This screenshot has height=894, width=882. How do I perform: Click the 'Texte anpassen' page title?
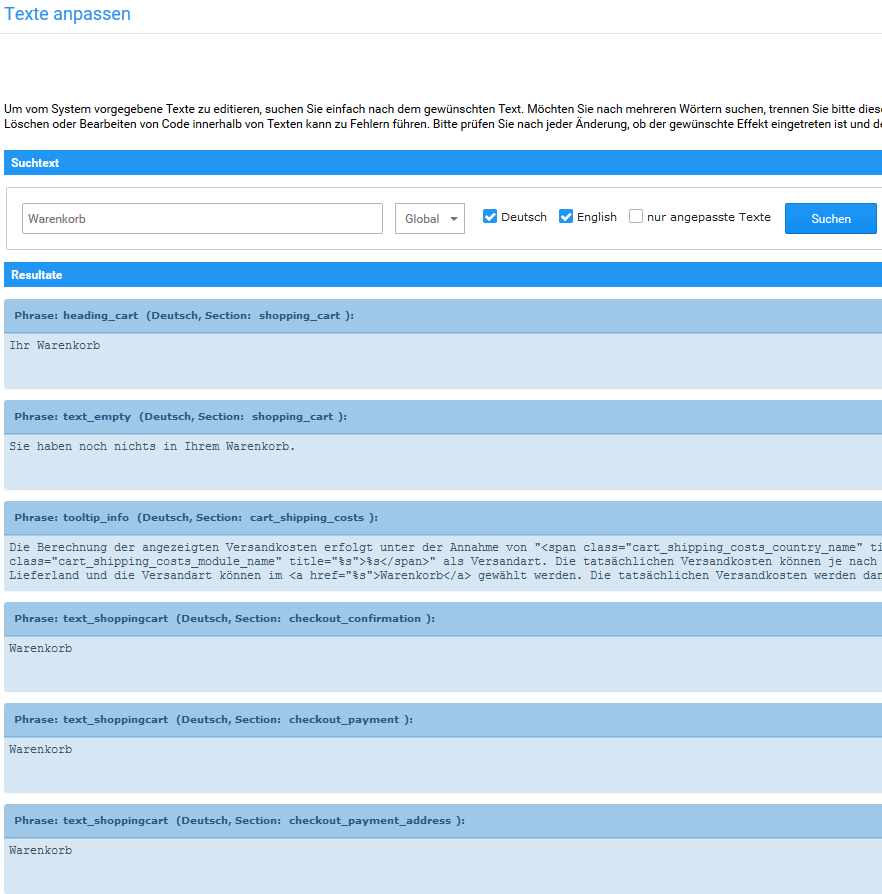[x=68, y=15]
